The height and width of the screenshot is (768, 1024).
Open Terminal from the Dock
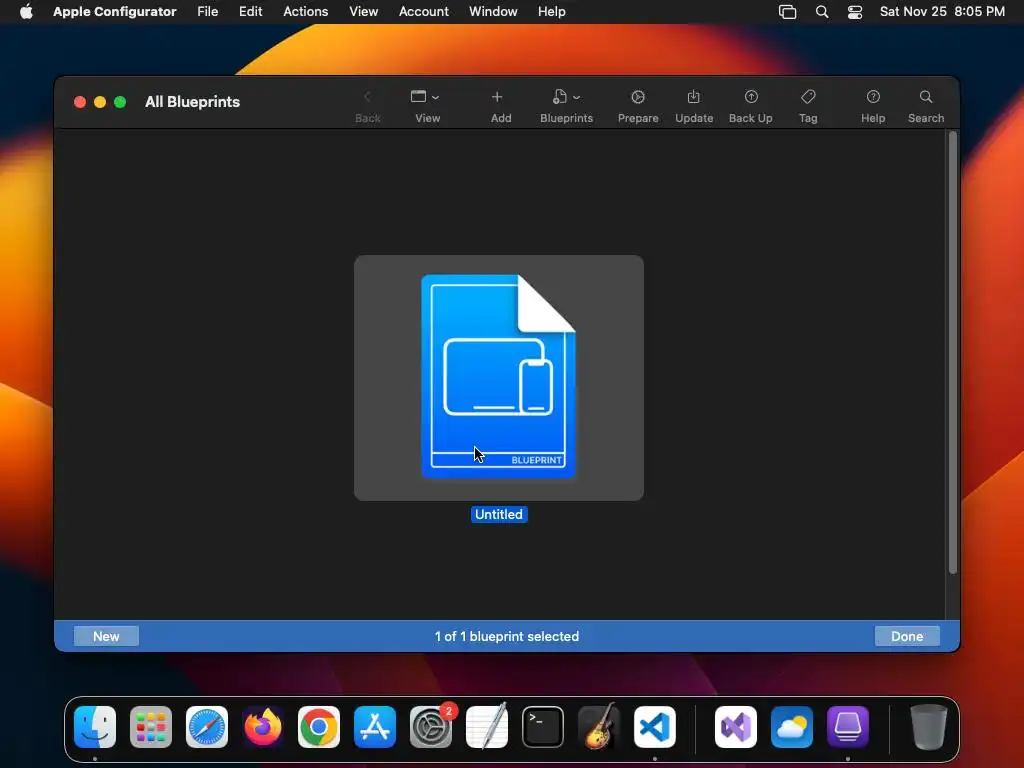(543, 726)
